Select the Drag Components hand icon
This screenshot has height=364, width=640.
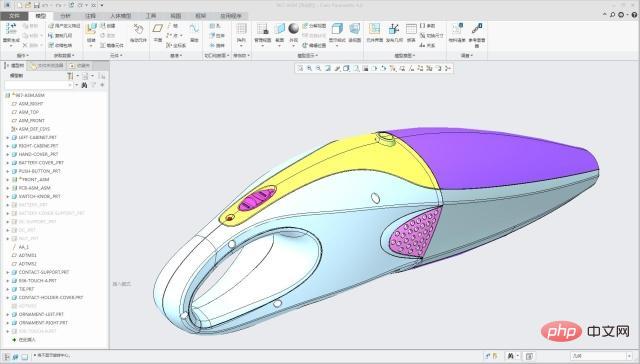(138, 33)
